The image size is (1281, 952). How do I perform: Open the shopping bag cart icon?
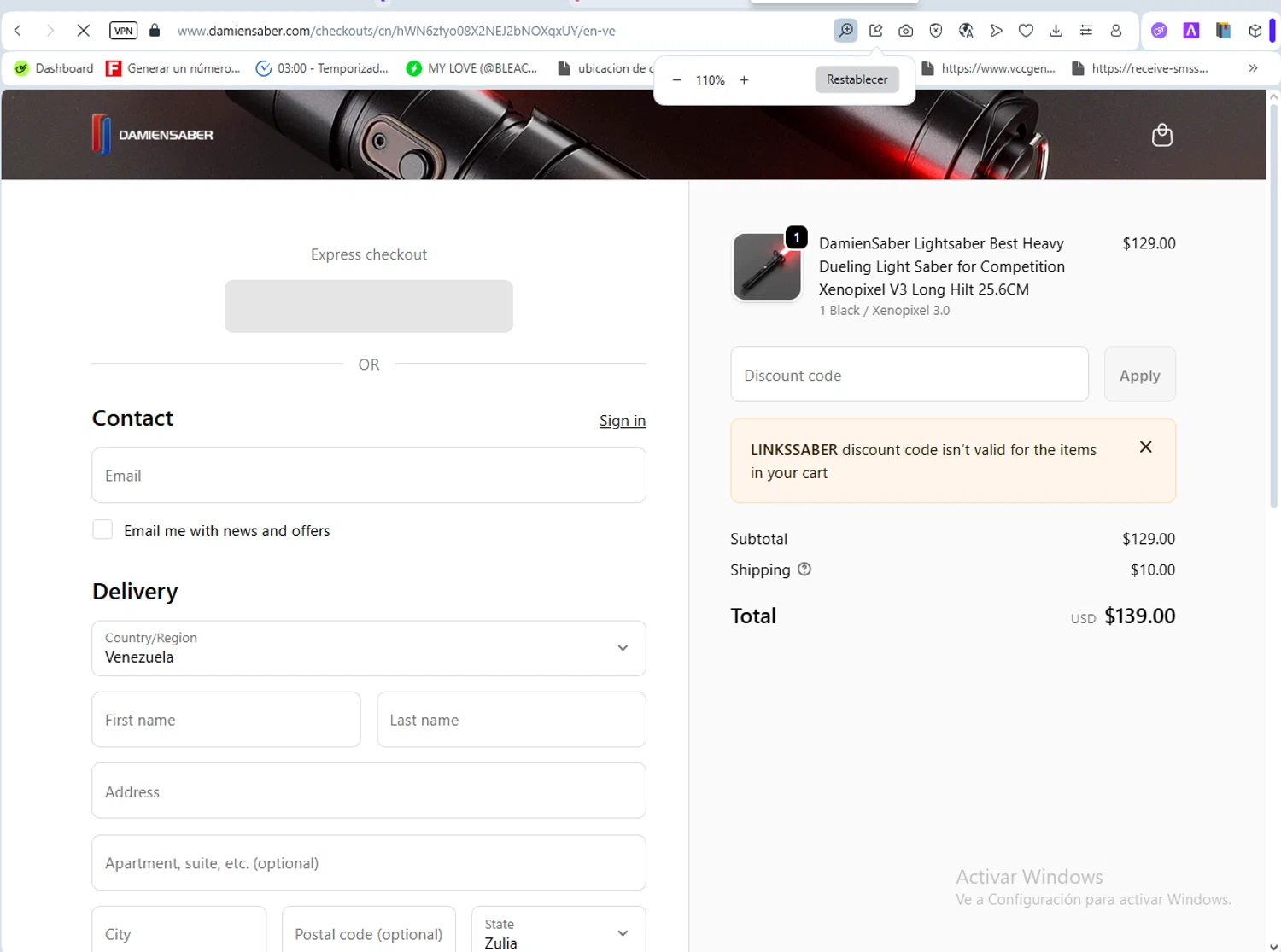click(1161, 135)
